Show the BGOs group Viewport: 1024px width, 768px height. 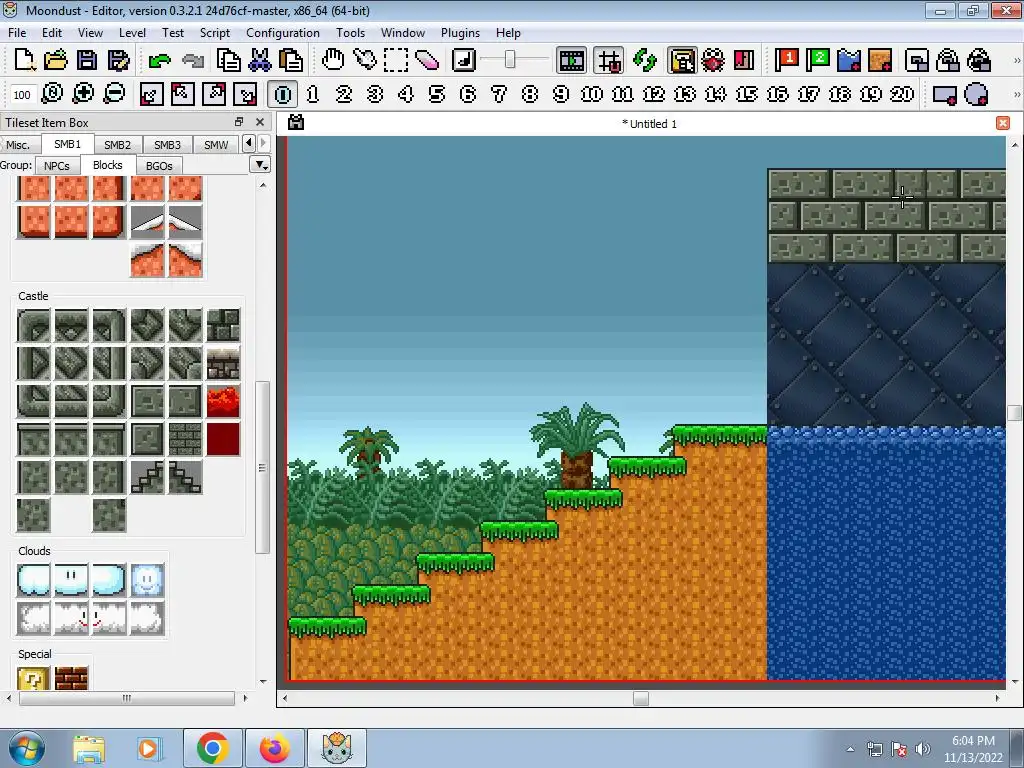tap(159, 166)
